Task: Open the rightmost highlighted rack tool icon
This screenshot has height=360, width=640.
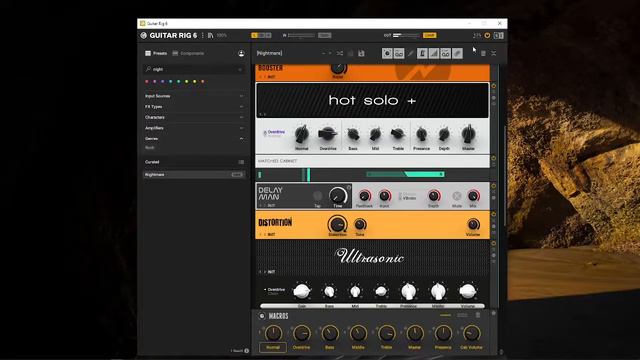Action: click(x=458, y=53)
